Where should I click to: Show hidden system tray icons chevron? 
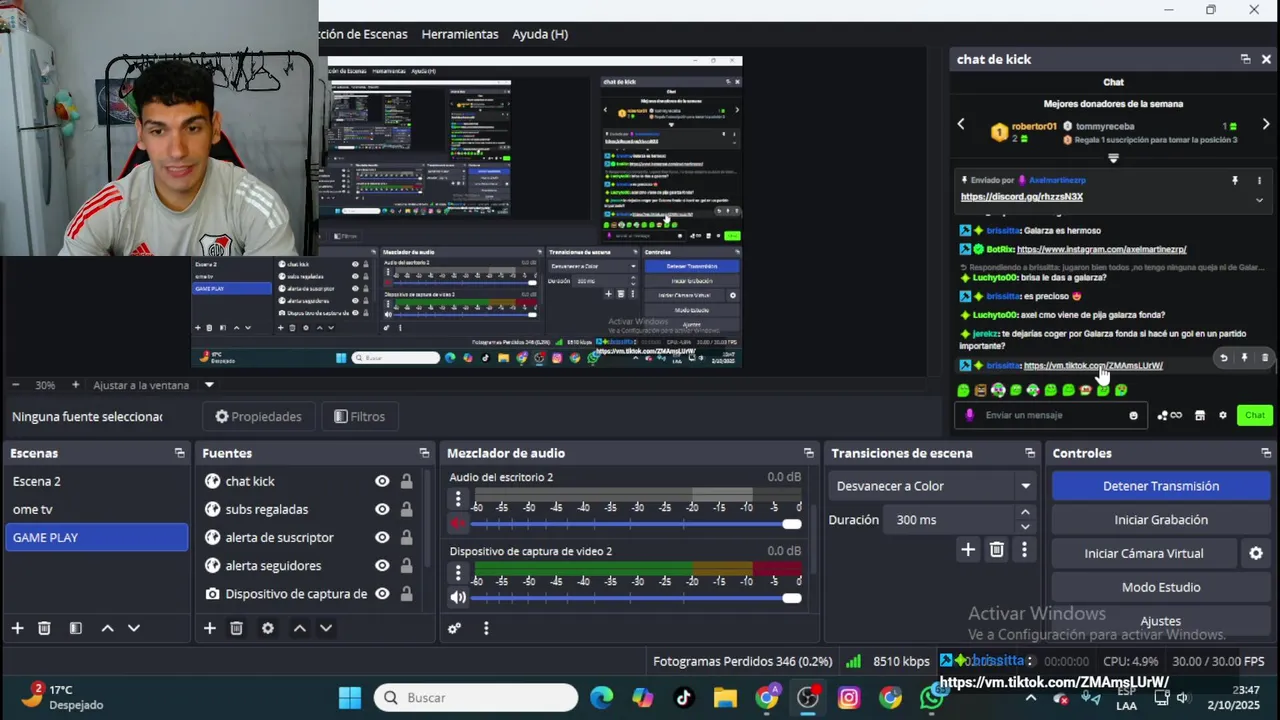[1033, 697]
